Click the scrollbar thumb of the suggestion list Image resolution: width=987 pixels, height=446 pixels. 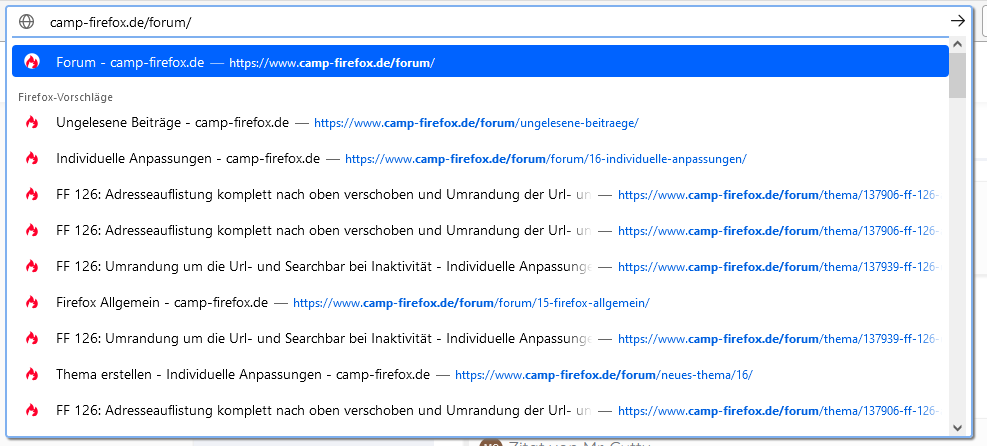click(x=958, y=76)
